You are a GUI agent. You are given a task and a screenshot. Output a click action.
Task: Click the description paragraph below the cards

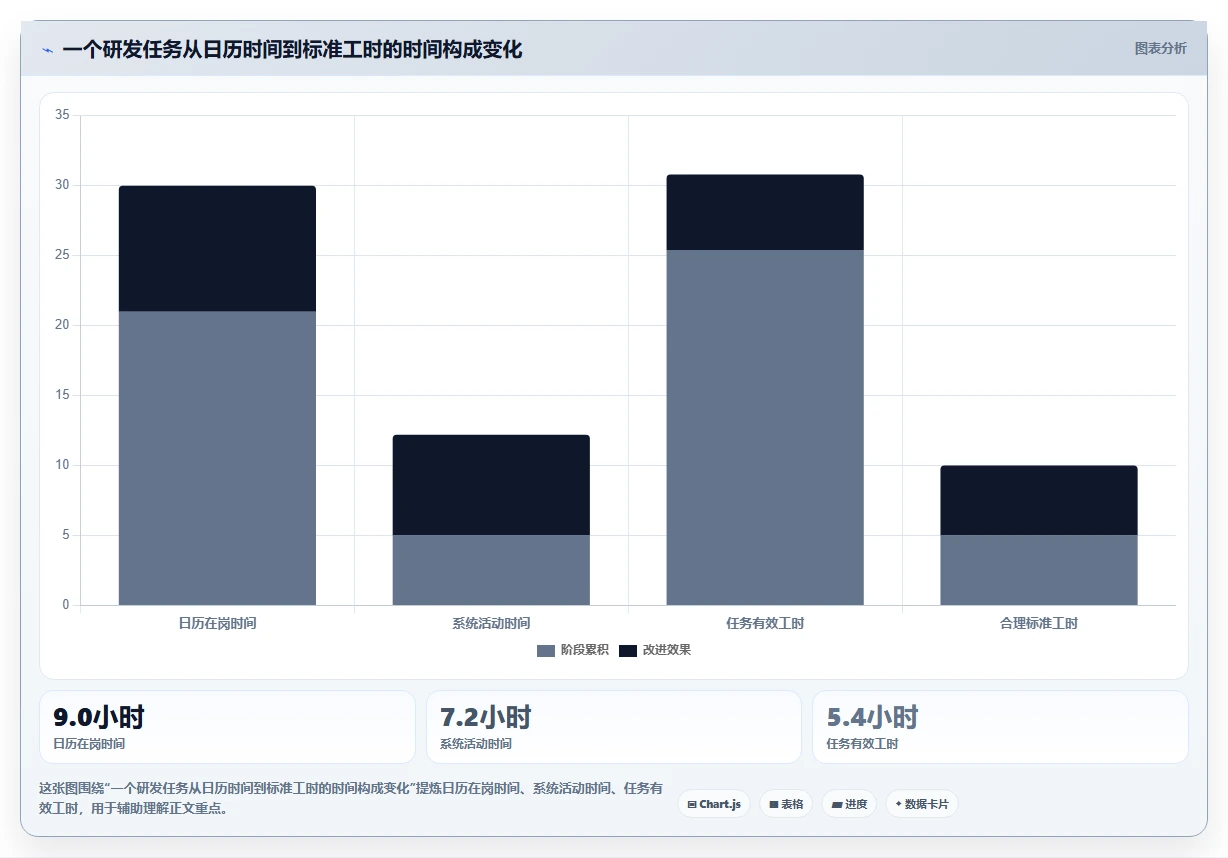pos(350,798)
